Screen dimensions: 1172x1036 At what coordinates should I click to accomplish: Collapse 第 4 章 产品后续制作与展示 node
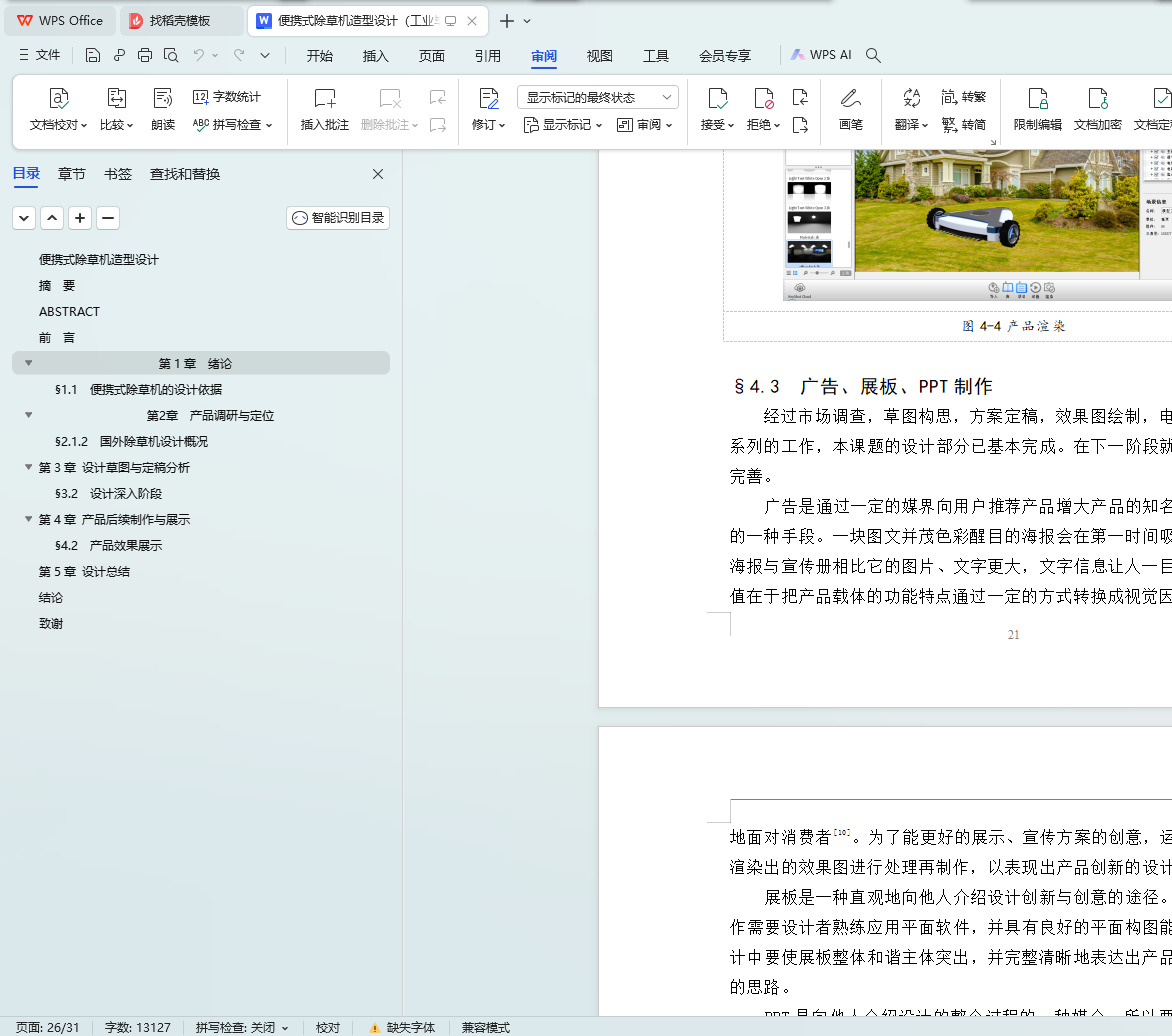29,519
